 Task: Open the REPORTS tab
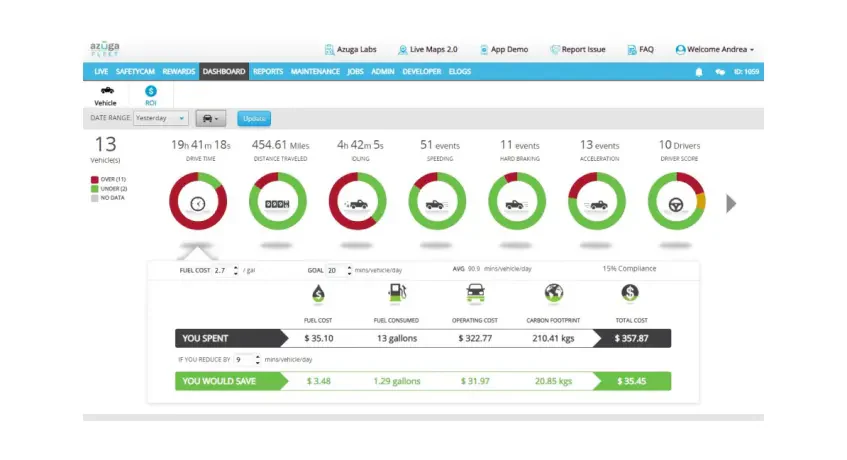(268, 71)
